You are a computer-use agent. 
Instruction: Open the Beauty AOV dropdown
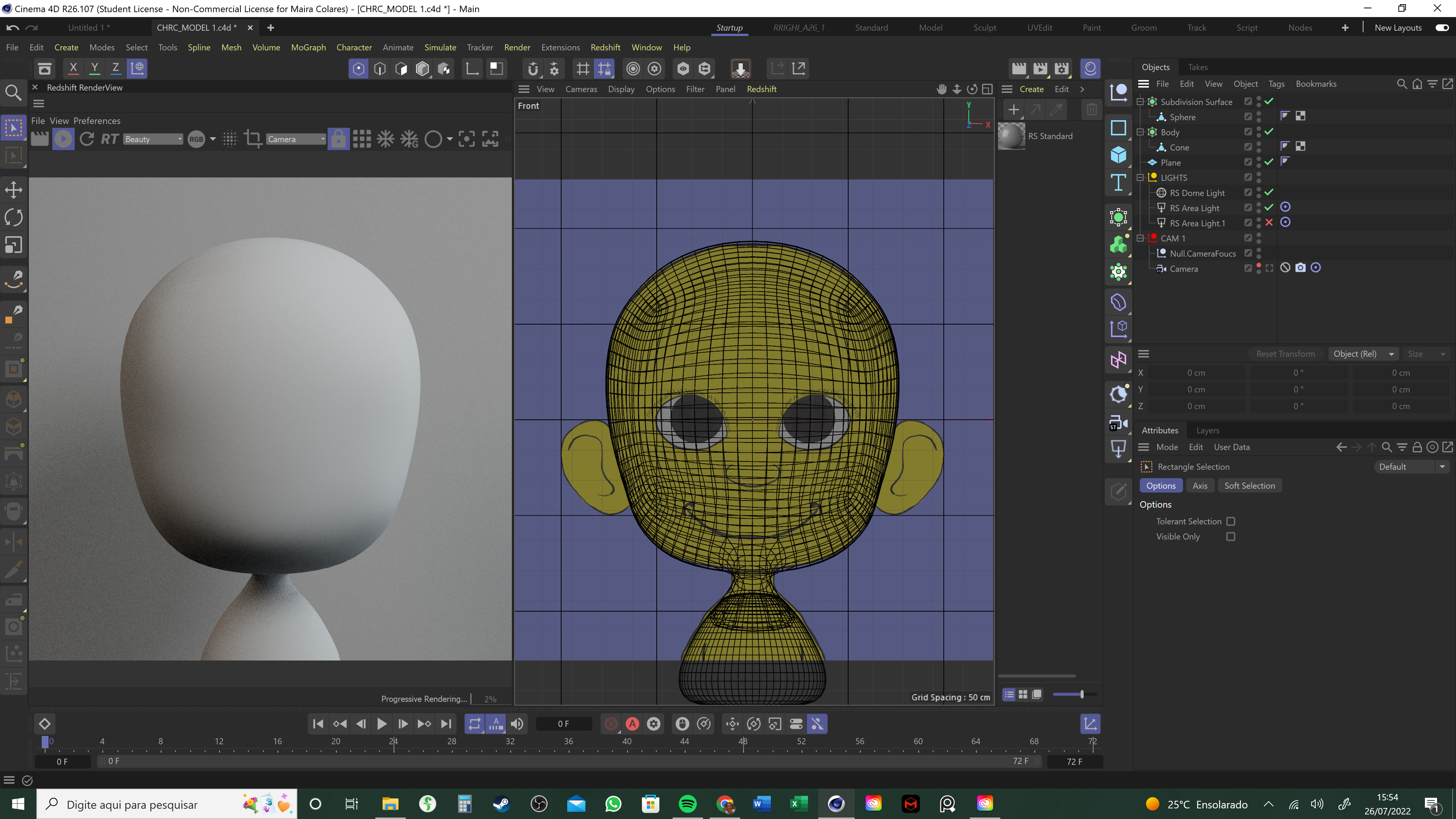[x=153, y=139]
